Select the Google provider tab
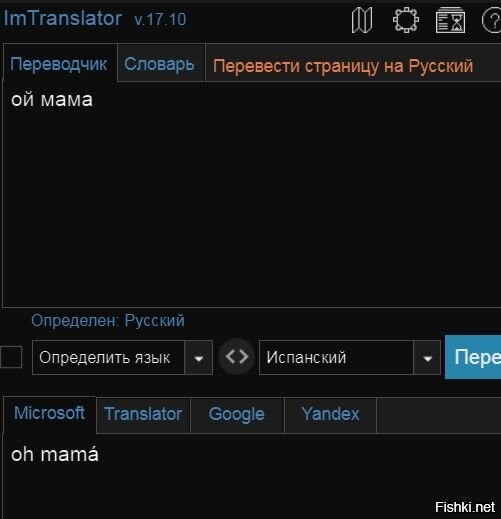Screen dimensions: 501x519 pos(237,414)
